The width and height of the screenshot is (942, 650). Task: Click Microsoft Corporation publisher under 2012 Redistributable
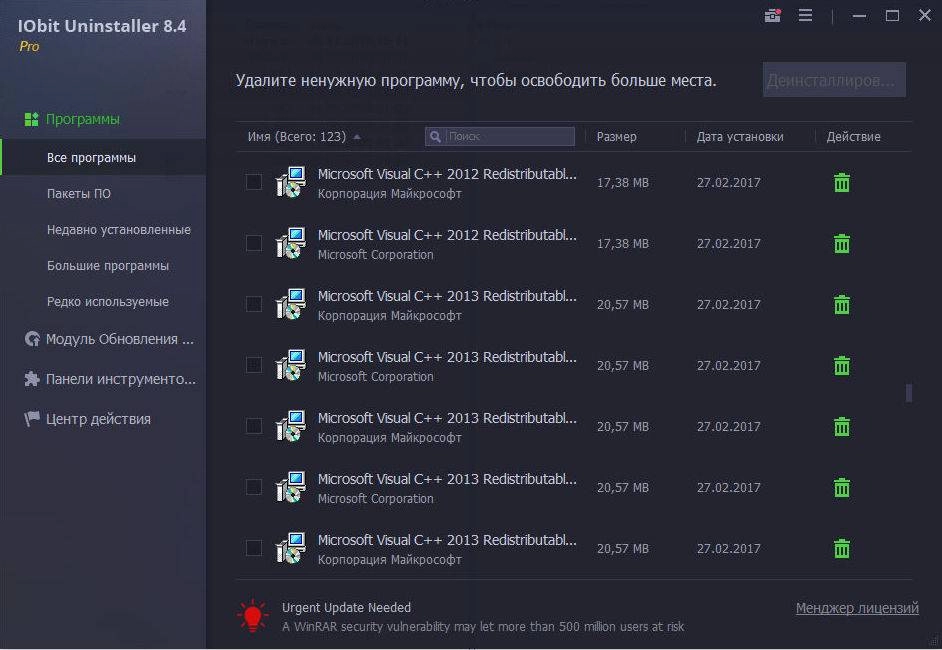(375, 255)
